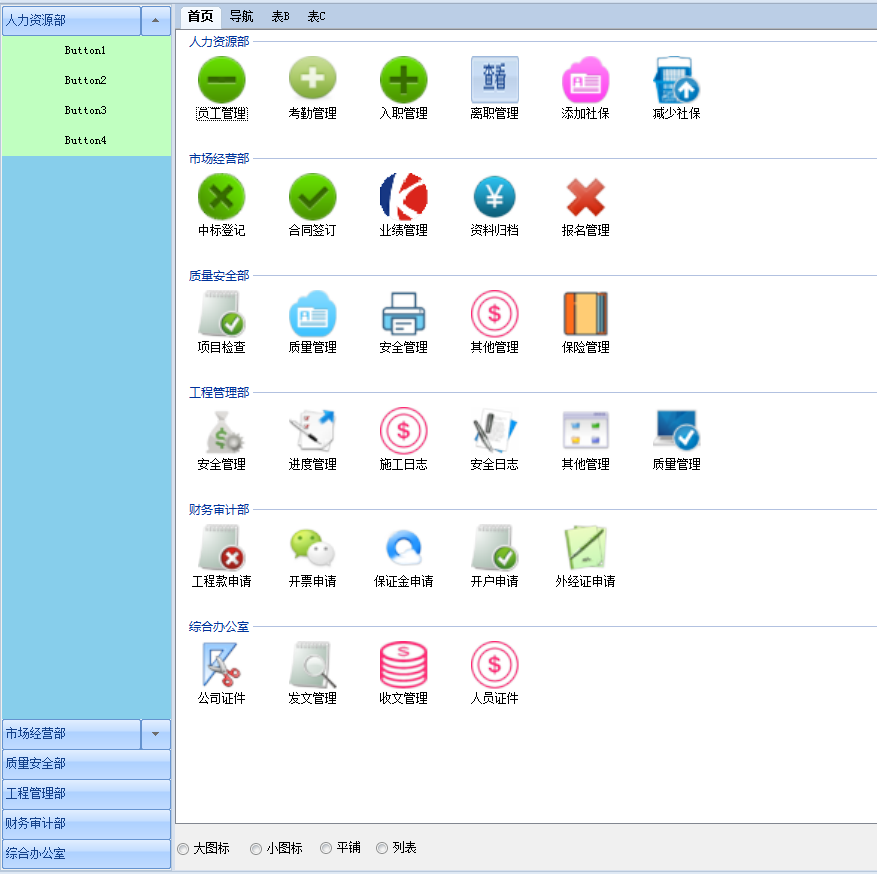Open 项目检查 notepad icon
The height and width of the screenshot is (874, 877).
tap(221, 313)
